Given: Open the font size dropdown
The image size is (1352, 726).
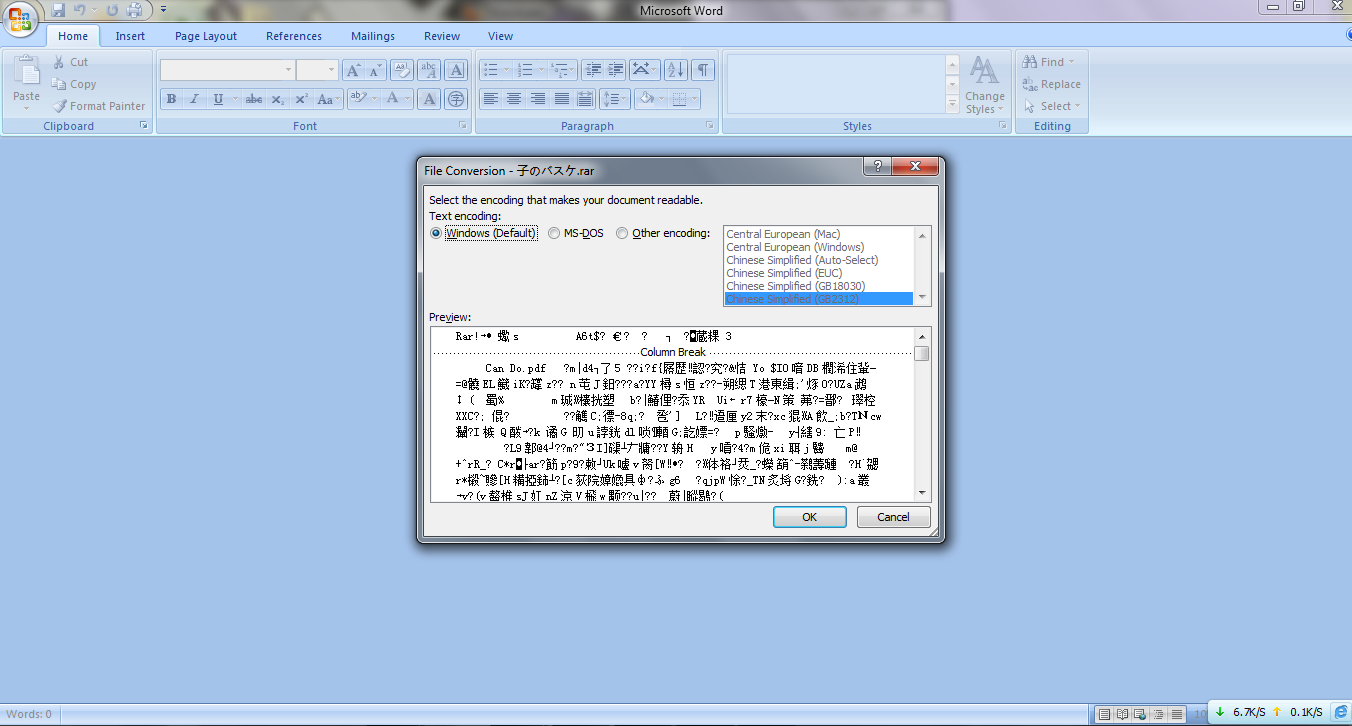Looking at the screenshot, I should click(331, 70).
